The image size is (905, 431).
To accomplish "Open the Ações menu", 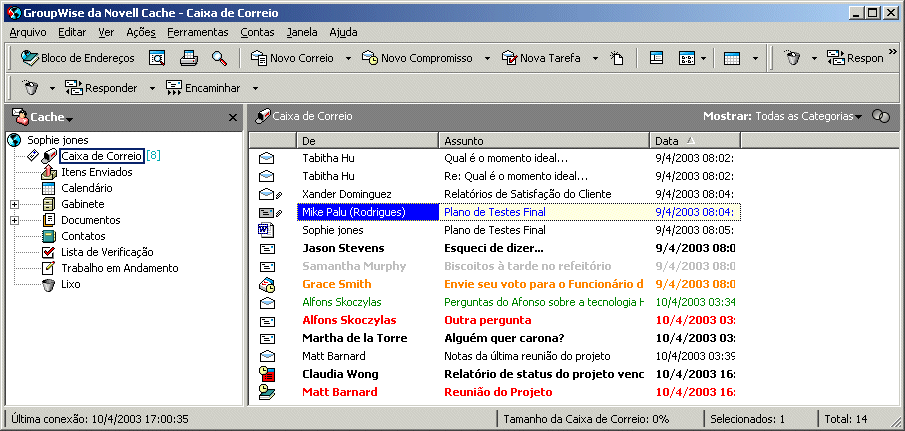I will pyautogui.click(x=141, y=32).
